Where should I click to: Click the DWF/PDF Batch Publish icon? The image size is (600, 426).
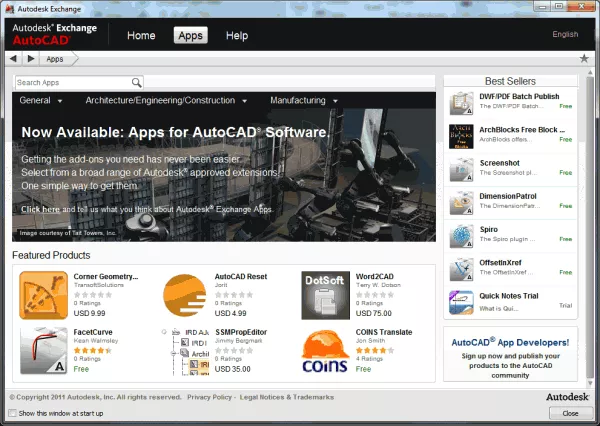click(461, 103)
